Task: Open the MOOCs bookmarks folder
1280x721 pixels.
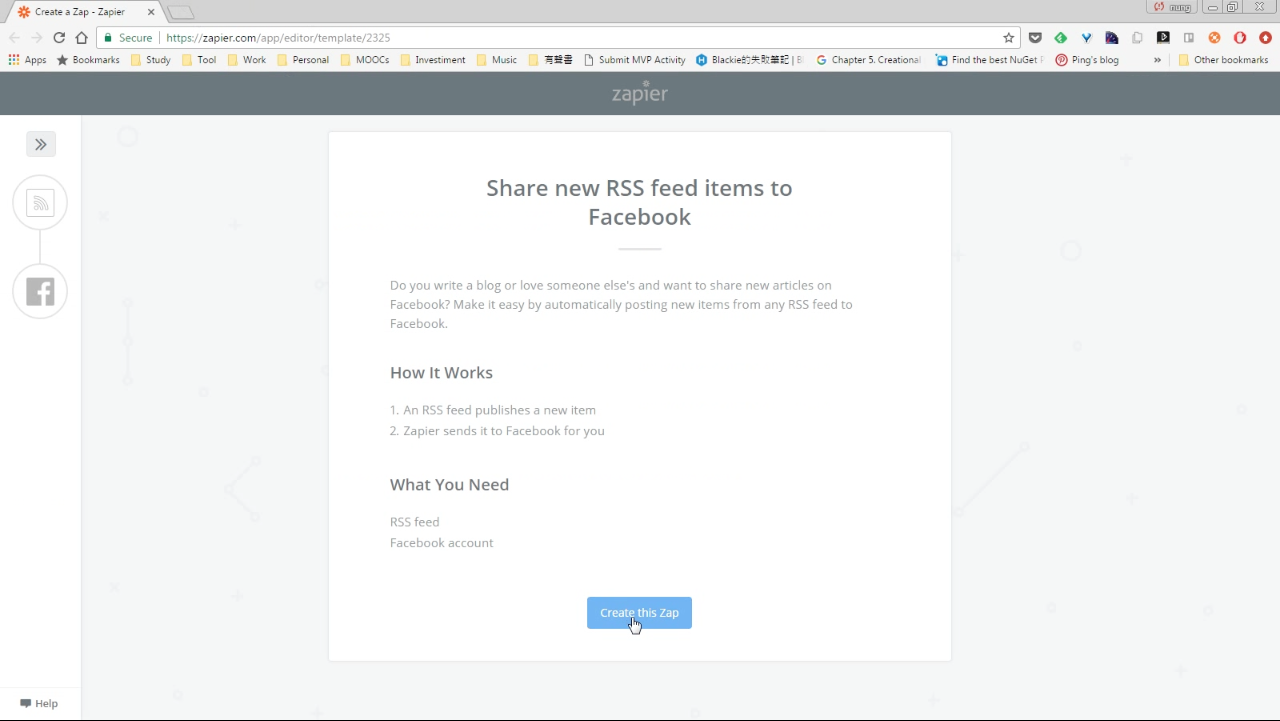Action: (365, 60)
